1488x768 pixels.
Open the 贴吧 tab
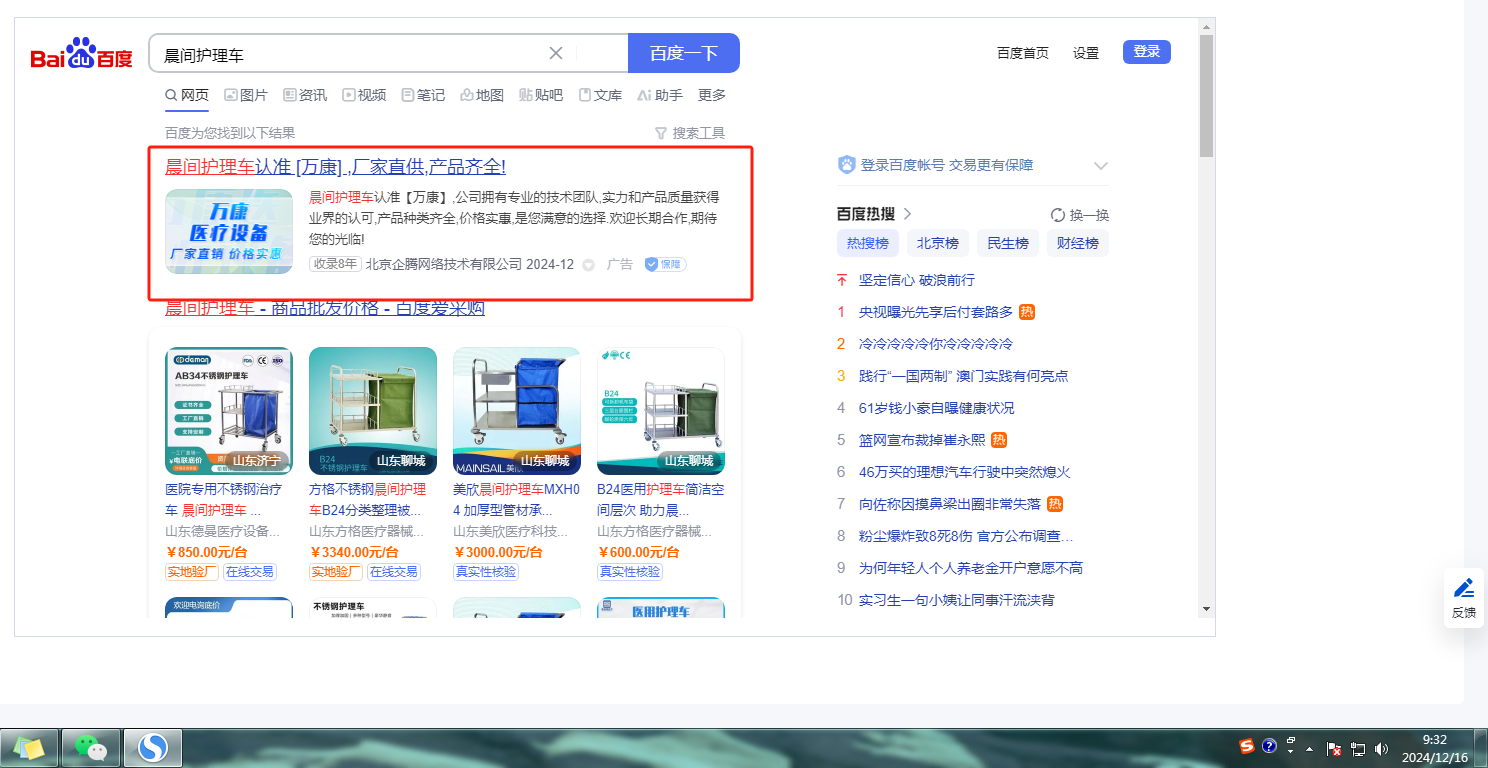click(541, 95)
